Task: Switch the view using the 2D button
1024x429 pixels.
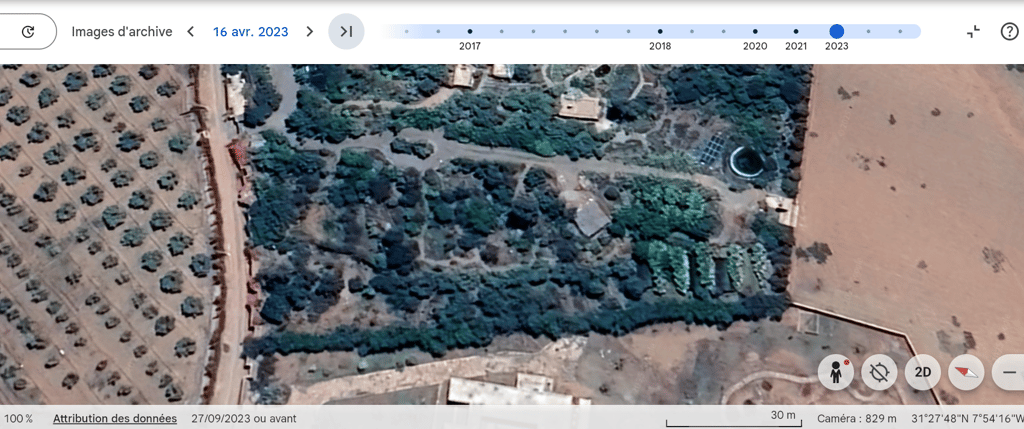Action: (x=922, y=373)
